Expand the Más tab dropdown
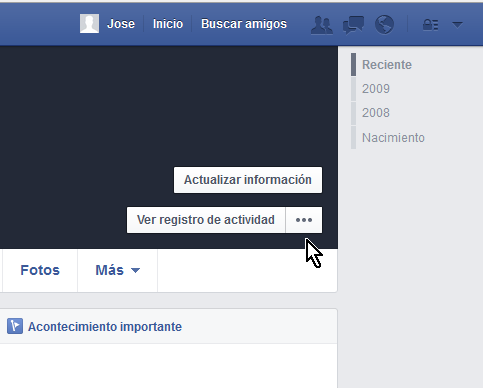The width and height of the screenshot is (483, 388). tap(118, 270)
